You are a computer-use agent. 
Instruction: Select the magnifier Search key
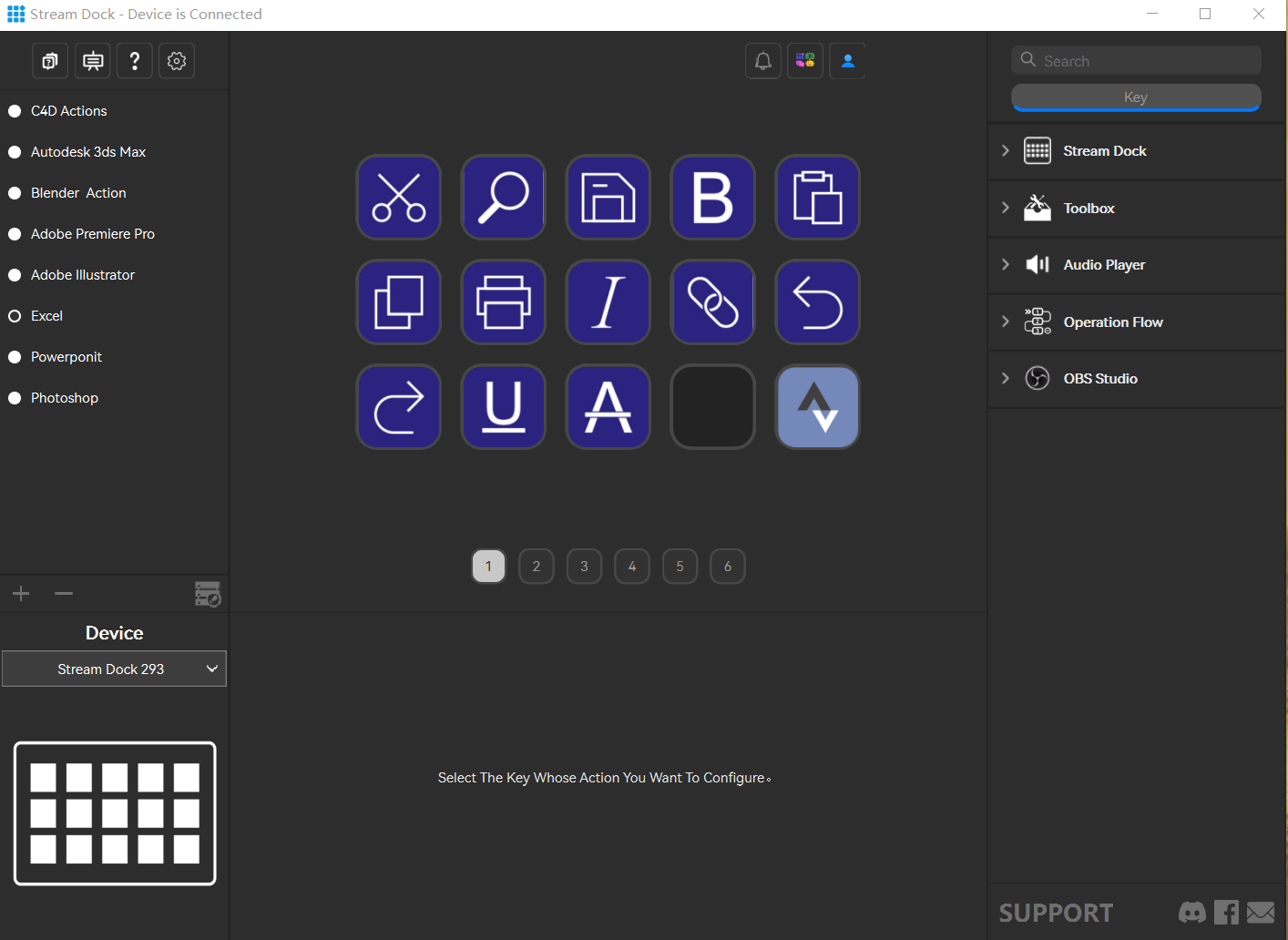tap(504, 198)
